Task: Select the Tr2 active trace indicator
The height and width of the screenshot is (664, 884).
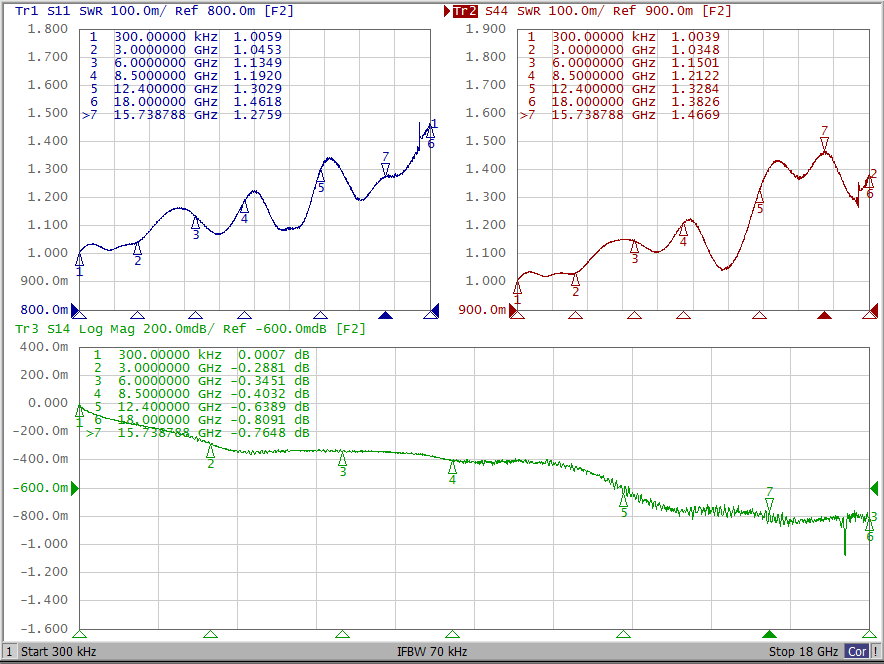Action: [465, 11]
